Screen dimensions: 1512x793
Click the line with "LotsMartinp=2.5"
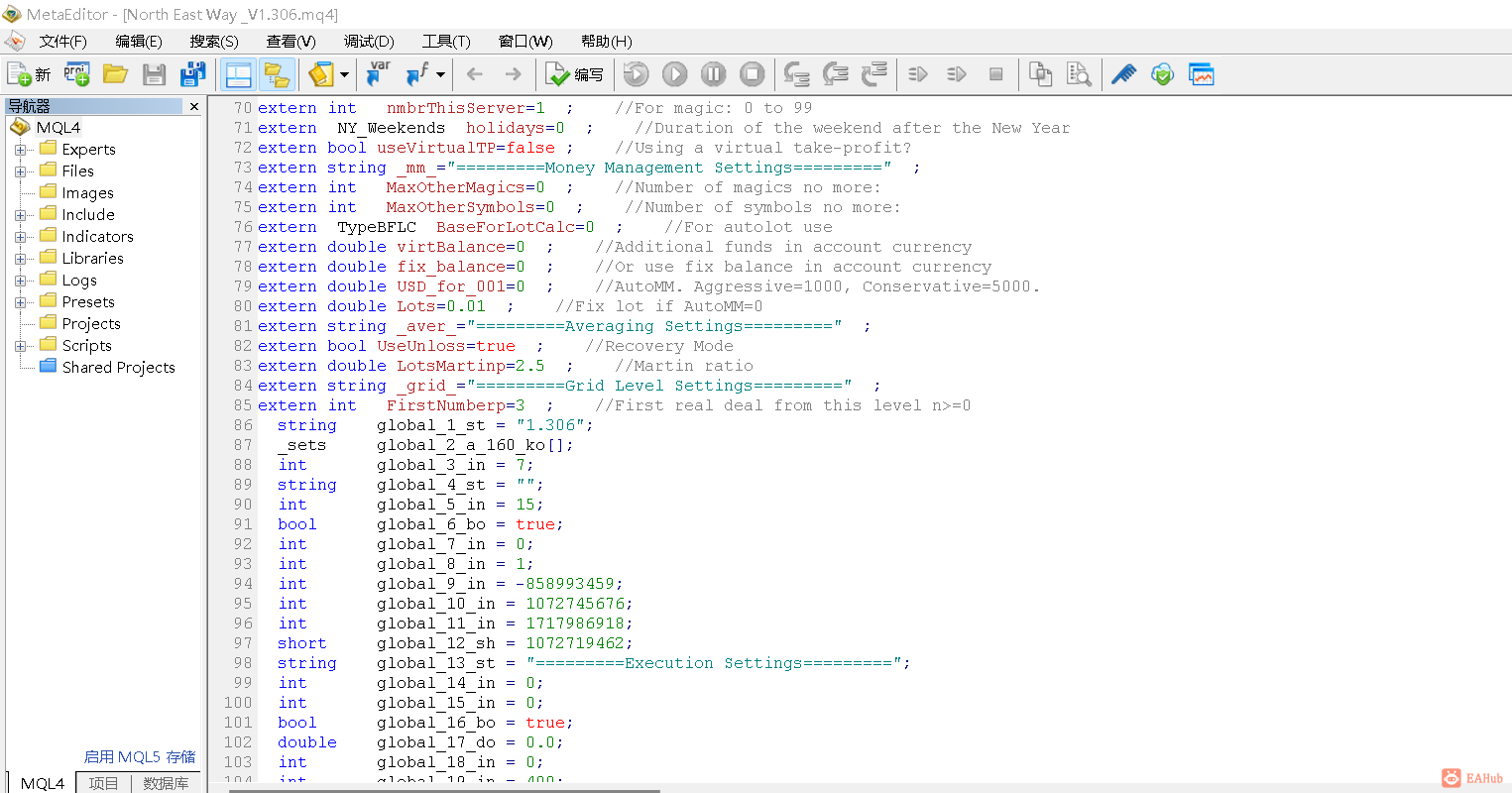pos(506,366)
